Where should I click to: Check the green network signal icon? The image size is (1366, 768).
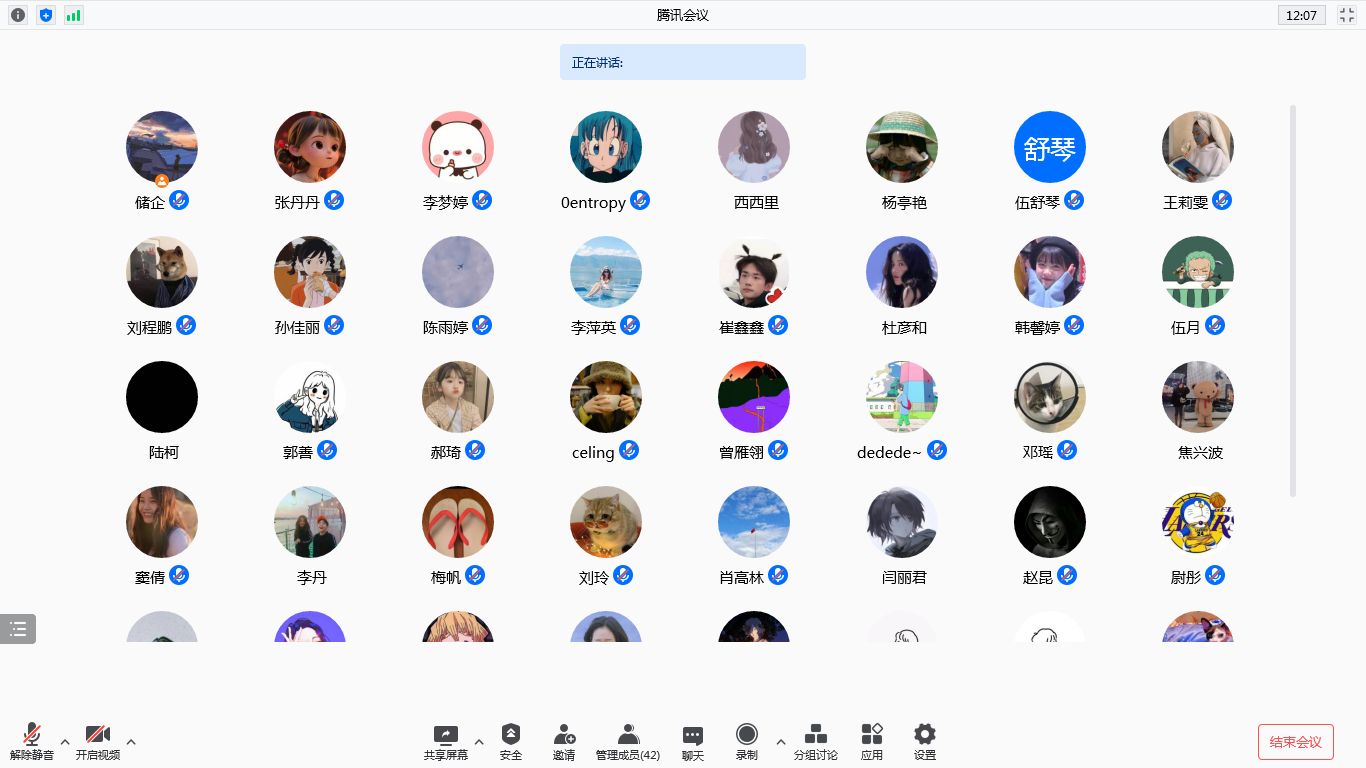click(74, 15)
